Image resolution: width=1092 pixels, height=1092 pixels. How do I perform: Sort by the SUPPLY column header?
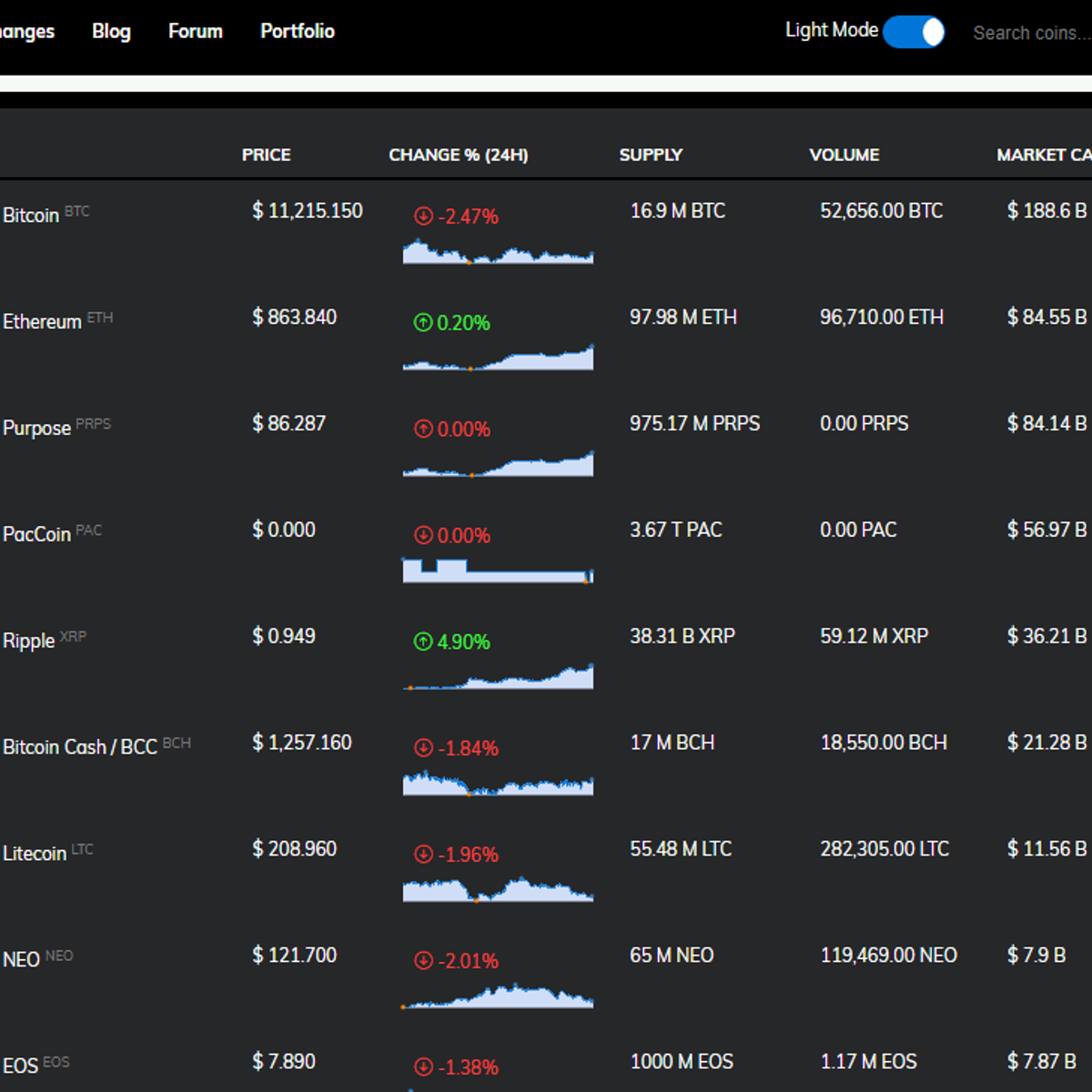pos(651,155)
